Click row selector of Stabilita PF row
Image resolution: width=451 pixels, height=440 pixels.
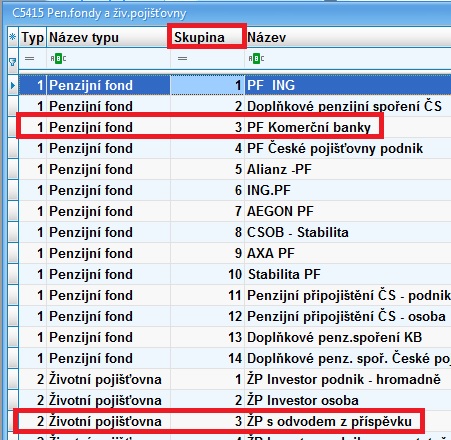point(13,274)
